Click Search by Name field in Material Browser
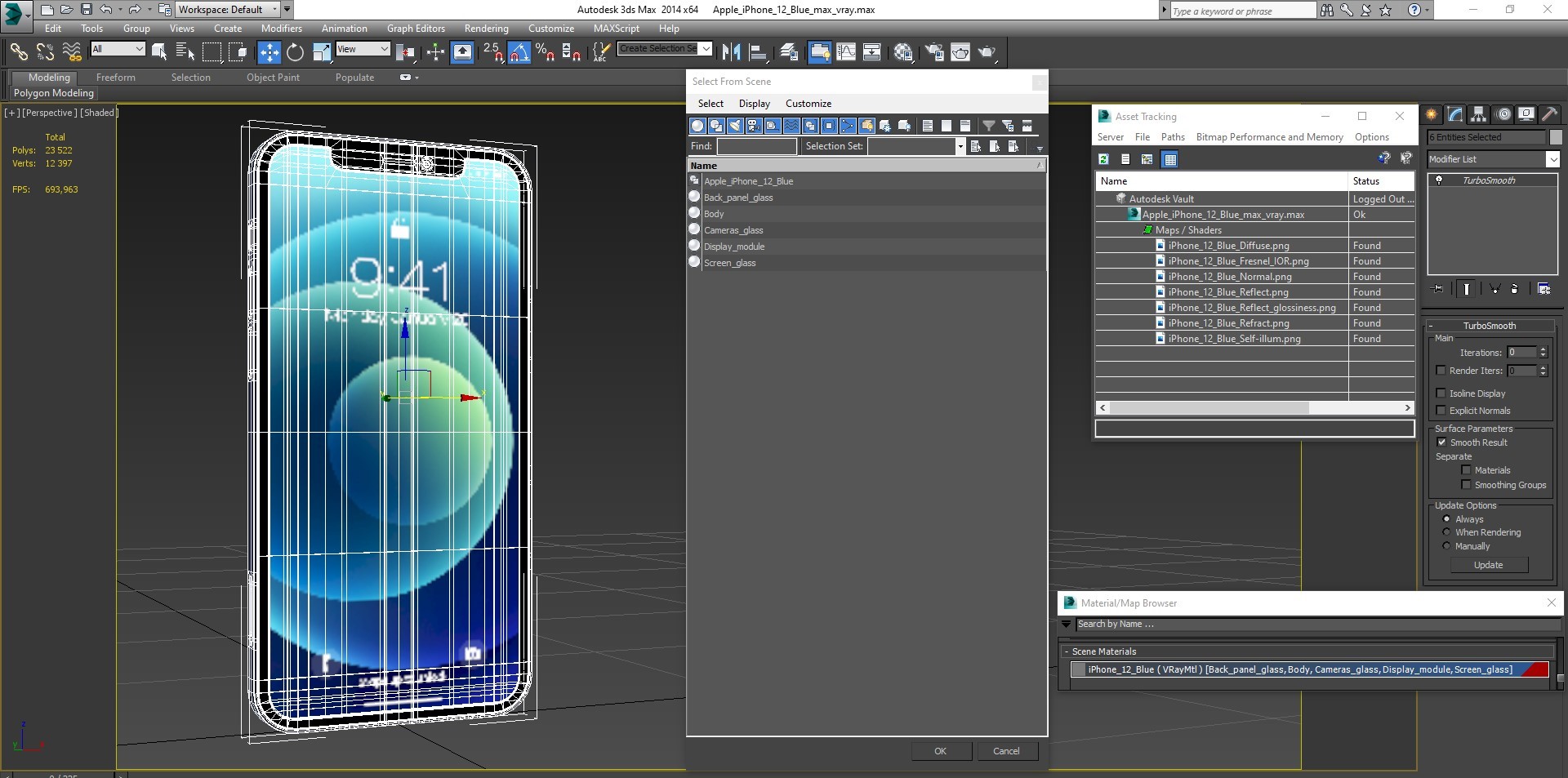The image size is (1568, 778). pos(1318,625)
